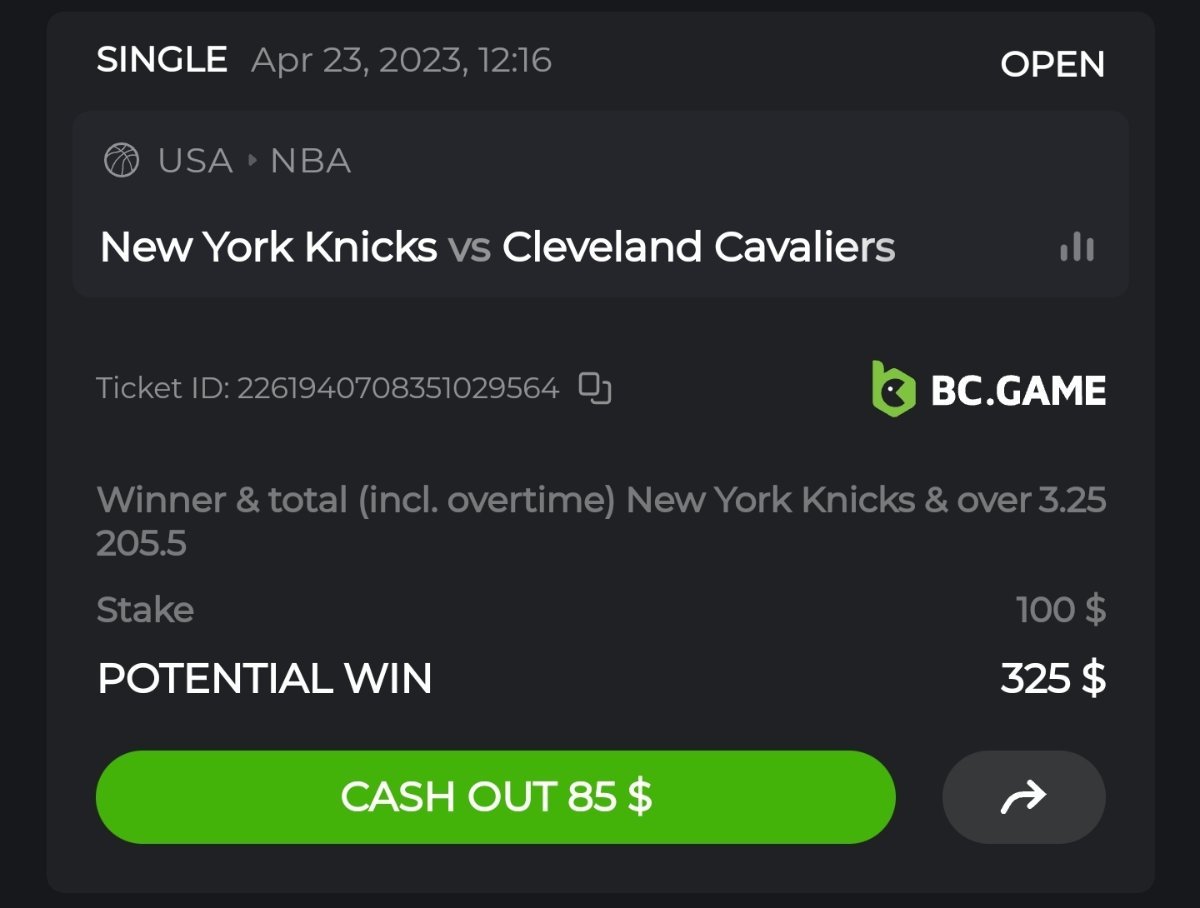Click the 100 $ stake amount

click(1060, 609)
